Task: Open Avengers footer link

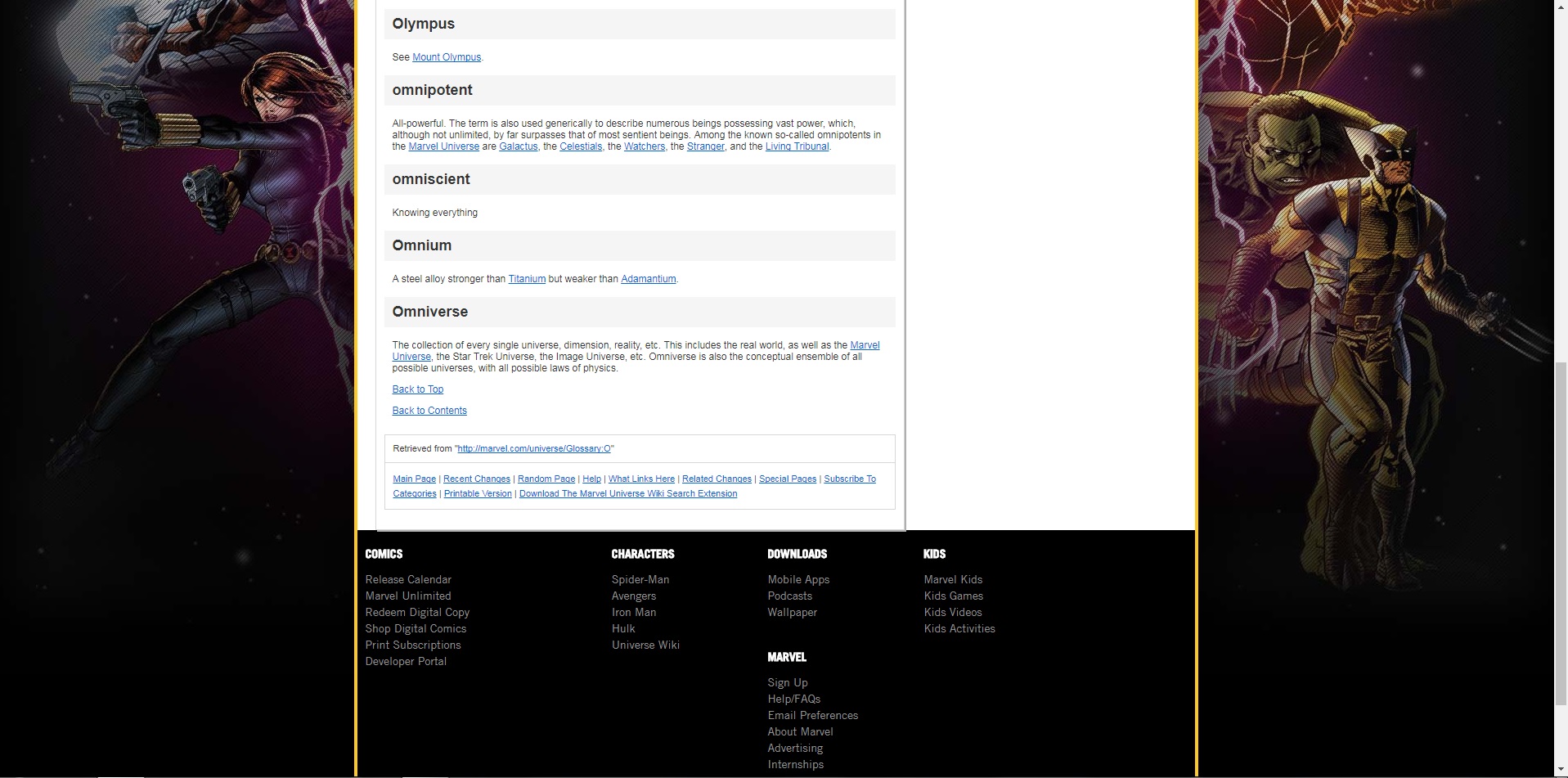Action: point(634,596)
